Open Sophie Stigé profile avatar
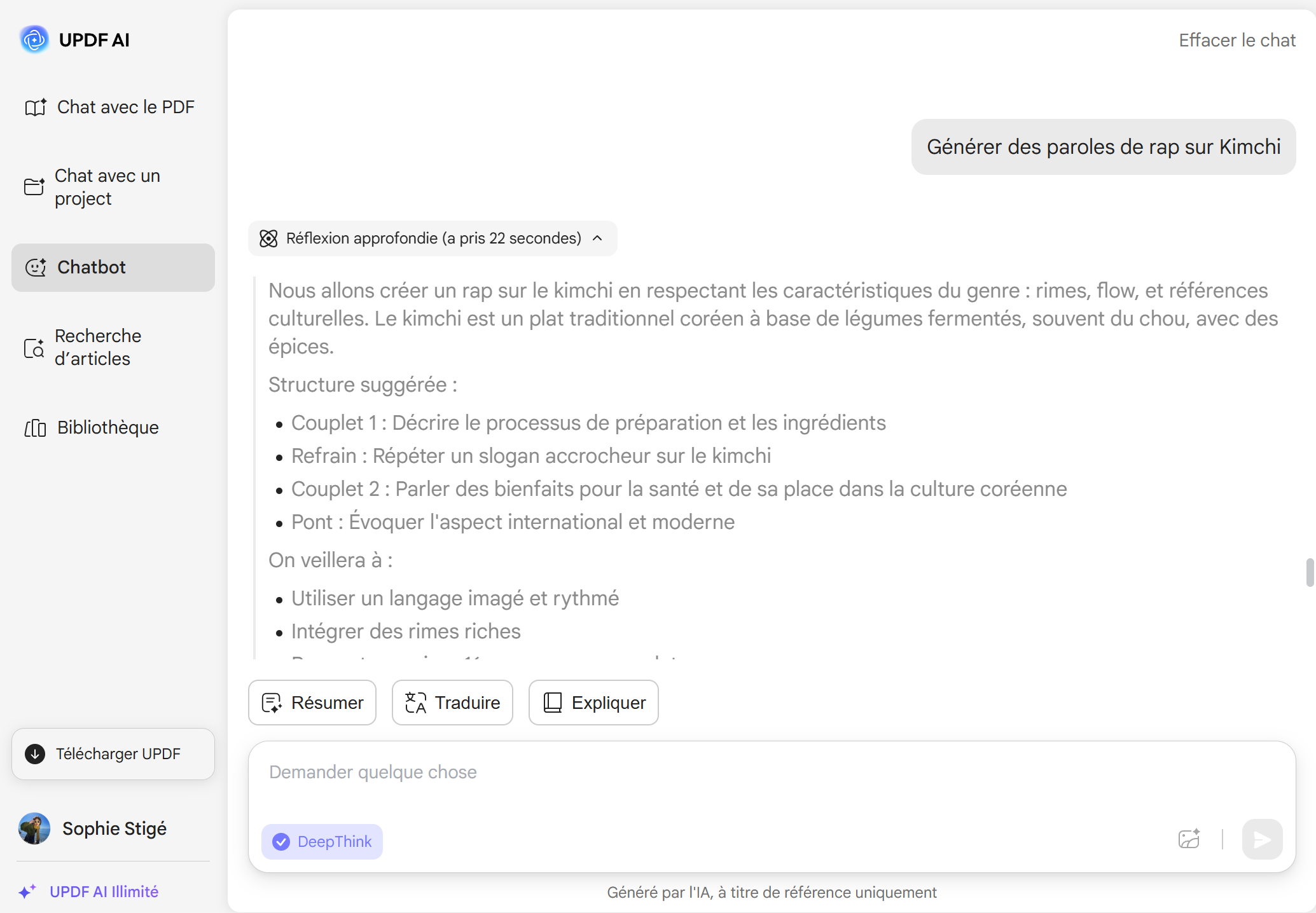Image resolution: width=1316 pixels, height=913 pixels. [x=34, y=828]
